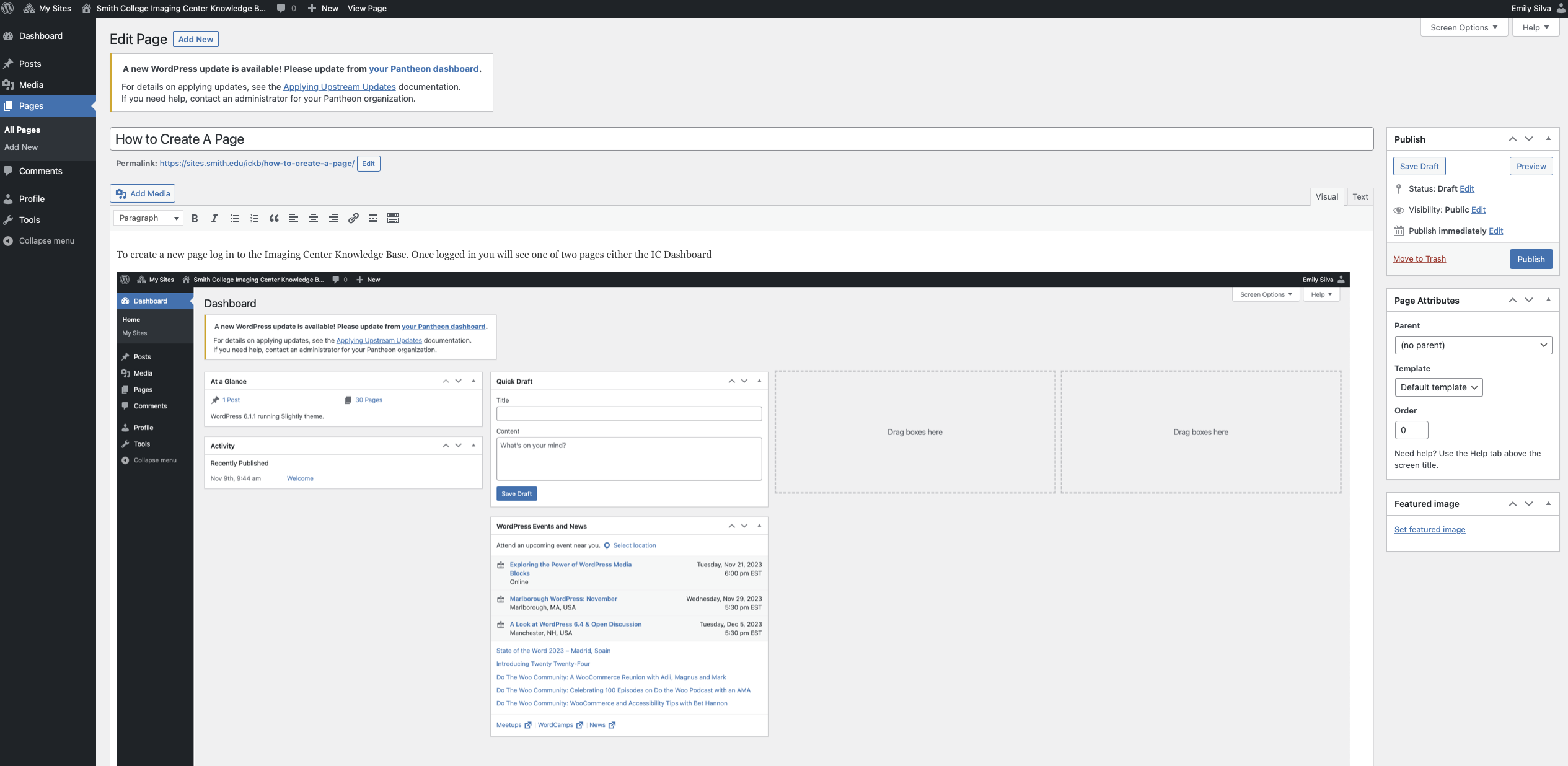Follow the your Pantheon dashboard link
1568x766 pixels.
click(x=424, y=69)
